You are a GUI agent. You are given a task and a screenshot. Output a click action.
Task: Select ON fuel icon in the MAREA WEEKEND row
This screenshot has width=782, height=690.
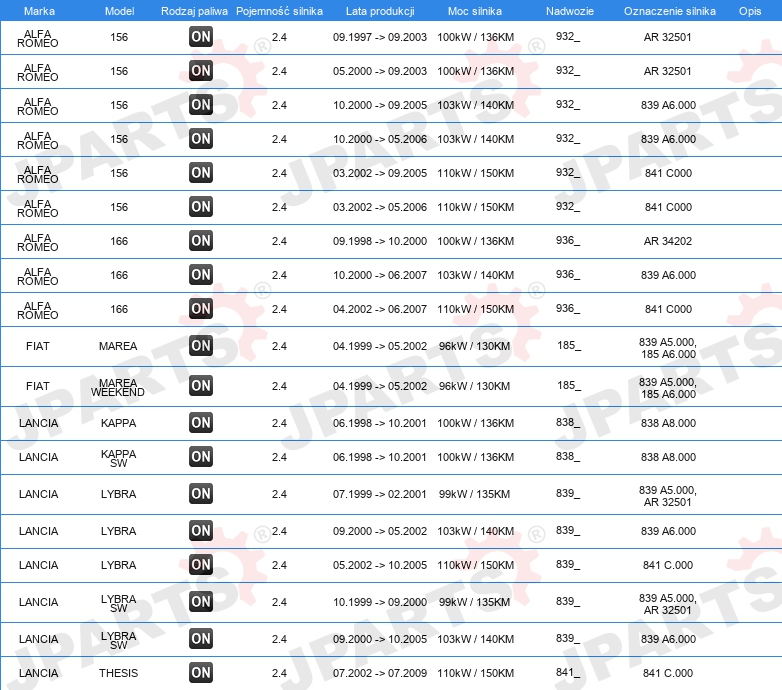tap(201, 385)
